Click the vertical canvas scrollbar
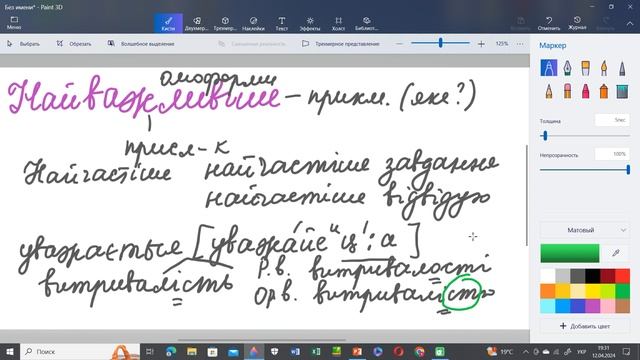The width and height of the screenshot is (640, 360). [527, 195]
